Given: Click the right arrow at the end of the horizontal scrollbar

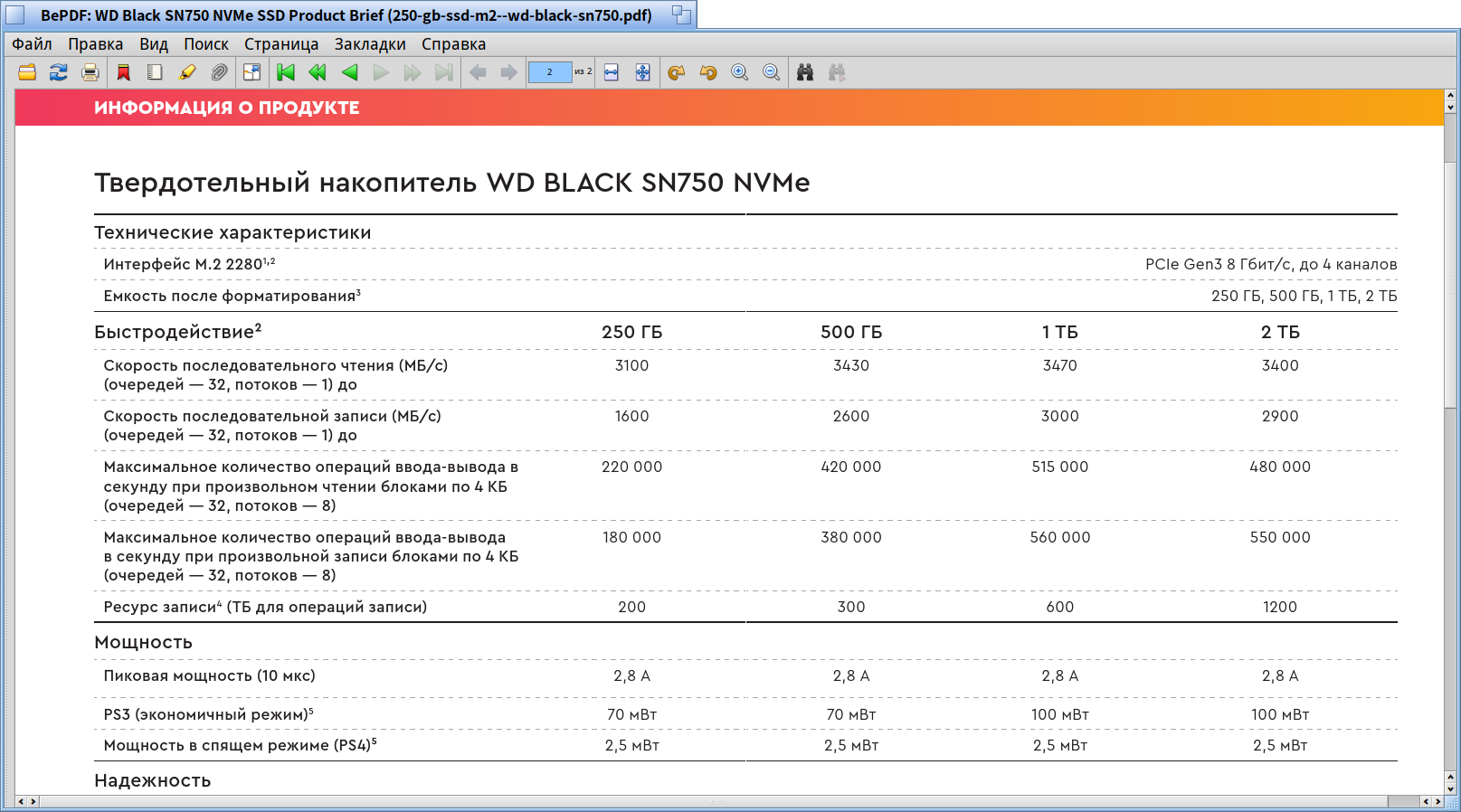Looking at the screenshot, I should pyautogui.click(x=1437, y=801).
